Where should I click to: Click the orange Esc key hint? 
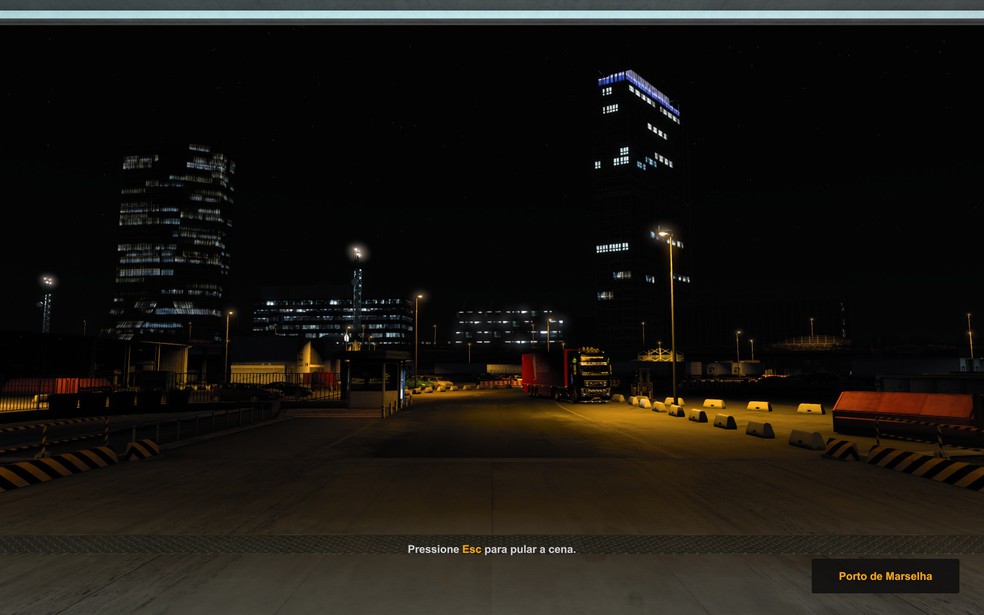(x=471, y=549)
